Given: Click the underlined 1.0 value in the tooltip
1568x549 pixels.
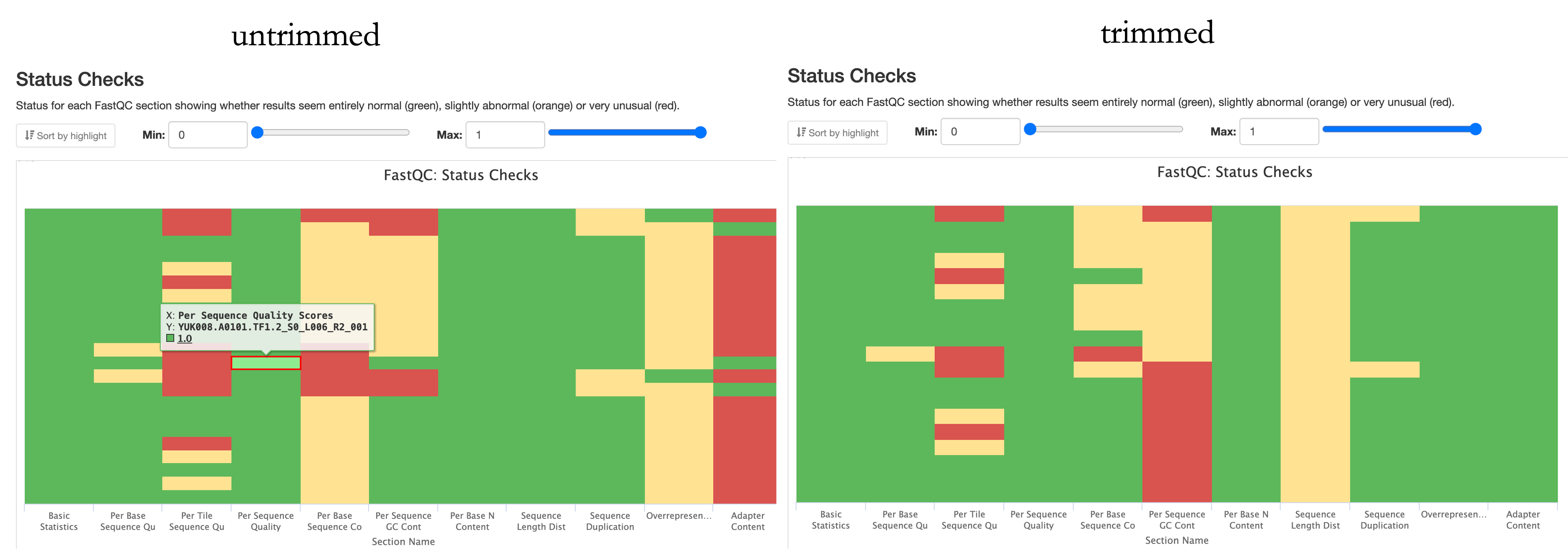Looking at the screenshot, I should (184, 339).
